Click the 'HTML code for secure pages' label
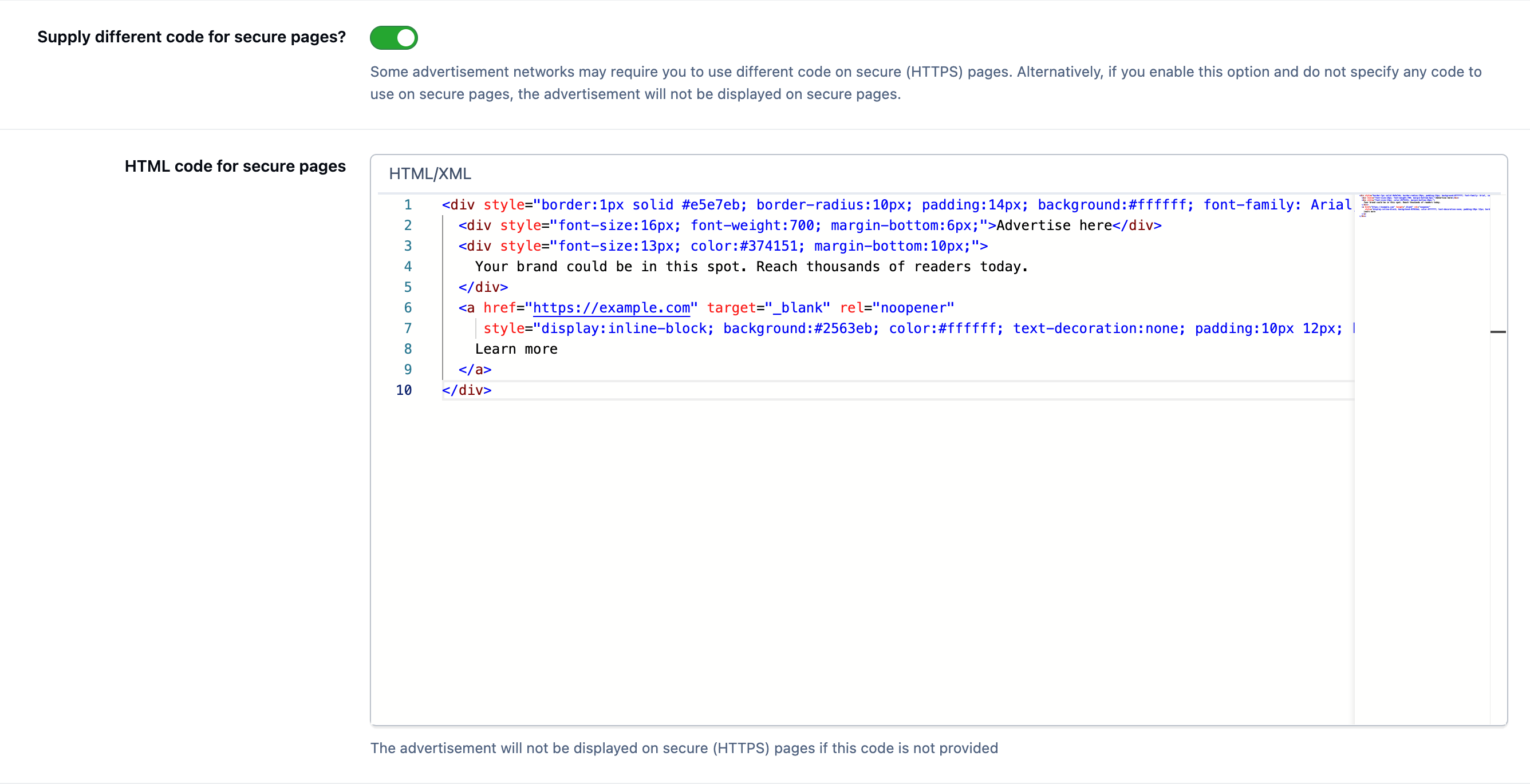 pos(235,166)
